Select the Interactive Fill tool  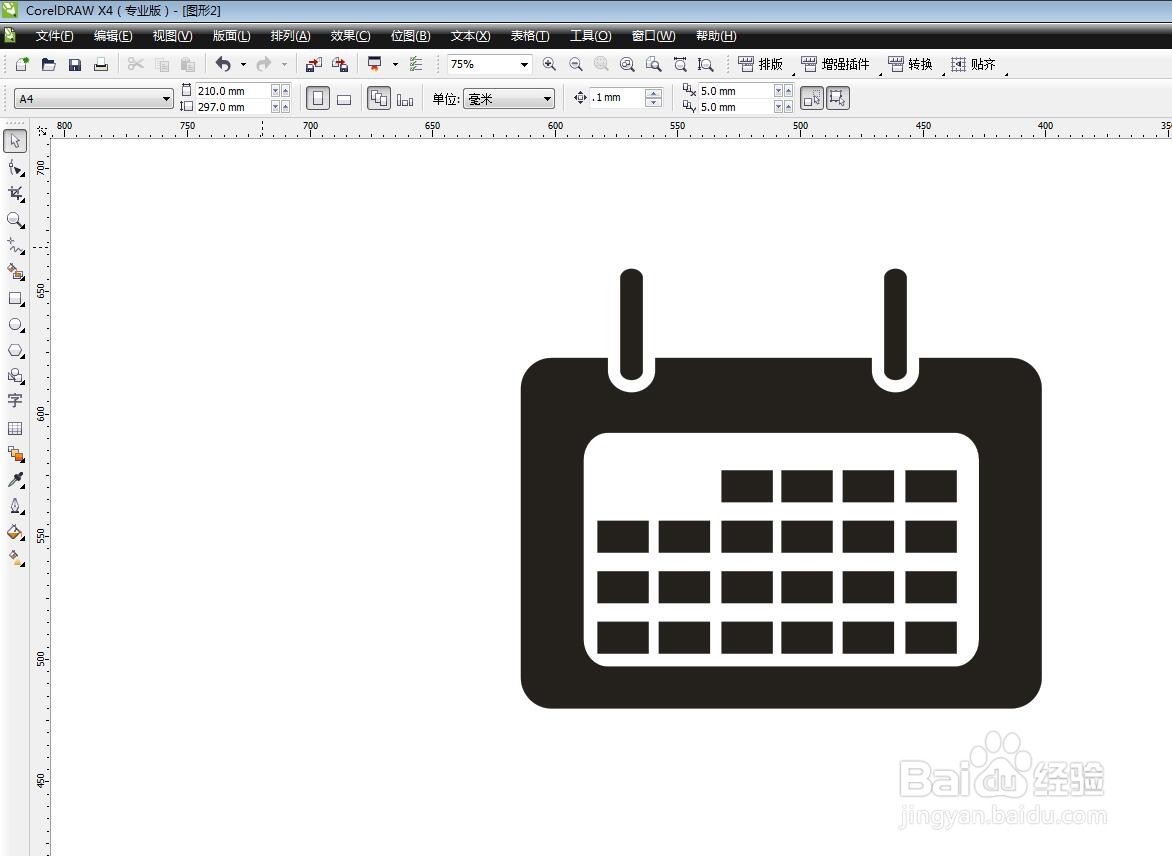tap(15, 558)
